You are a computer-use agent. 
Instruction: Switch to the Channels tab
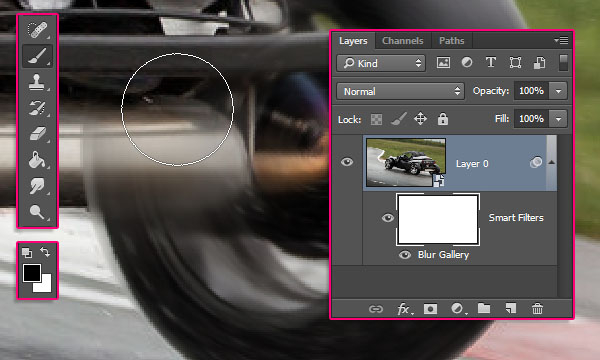pyautogui.click(x=403, y=41)
